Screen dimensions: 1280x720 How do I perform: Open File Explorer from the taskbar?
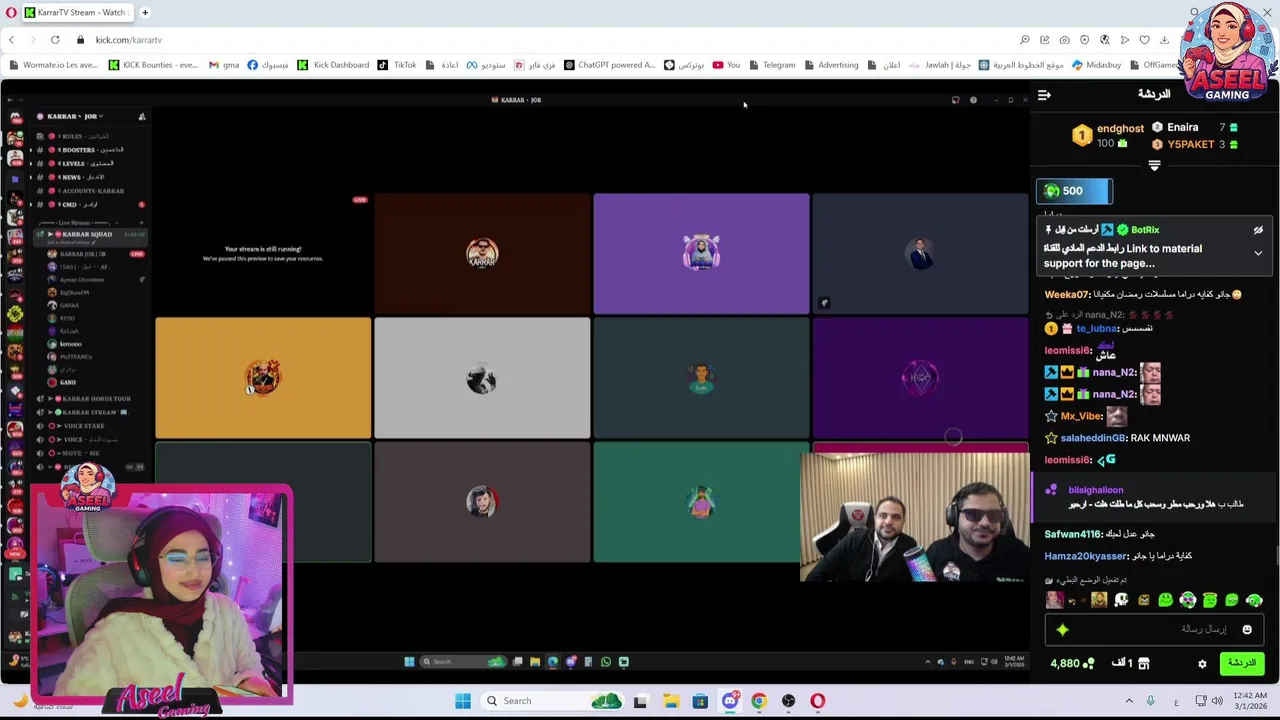[670, 701]
